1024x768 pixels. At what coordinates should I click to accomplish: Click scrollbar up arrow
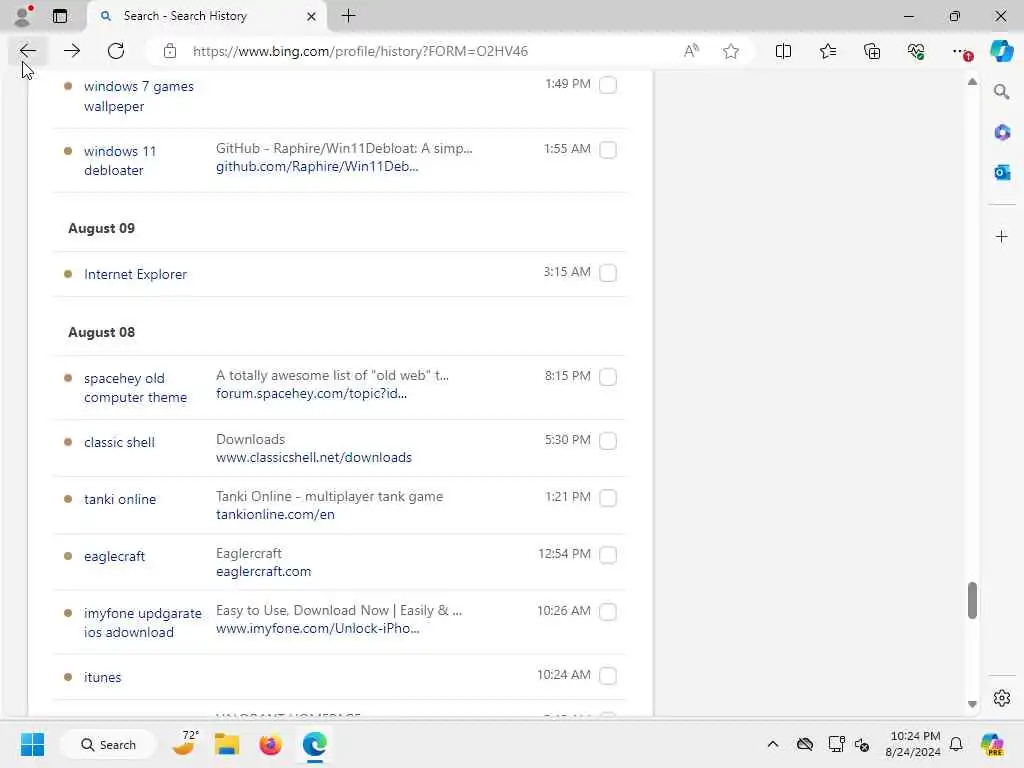[x=972, y=82]
